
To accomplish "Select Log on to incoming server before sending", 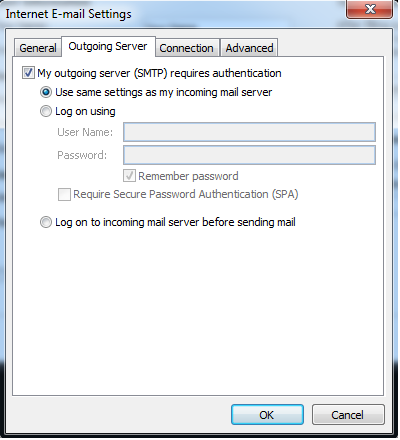I will [x=46, y=222].
